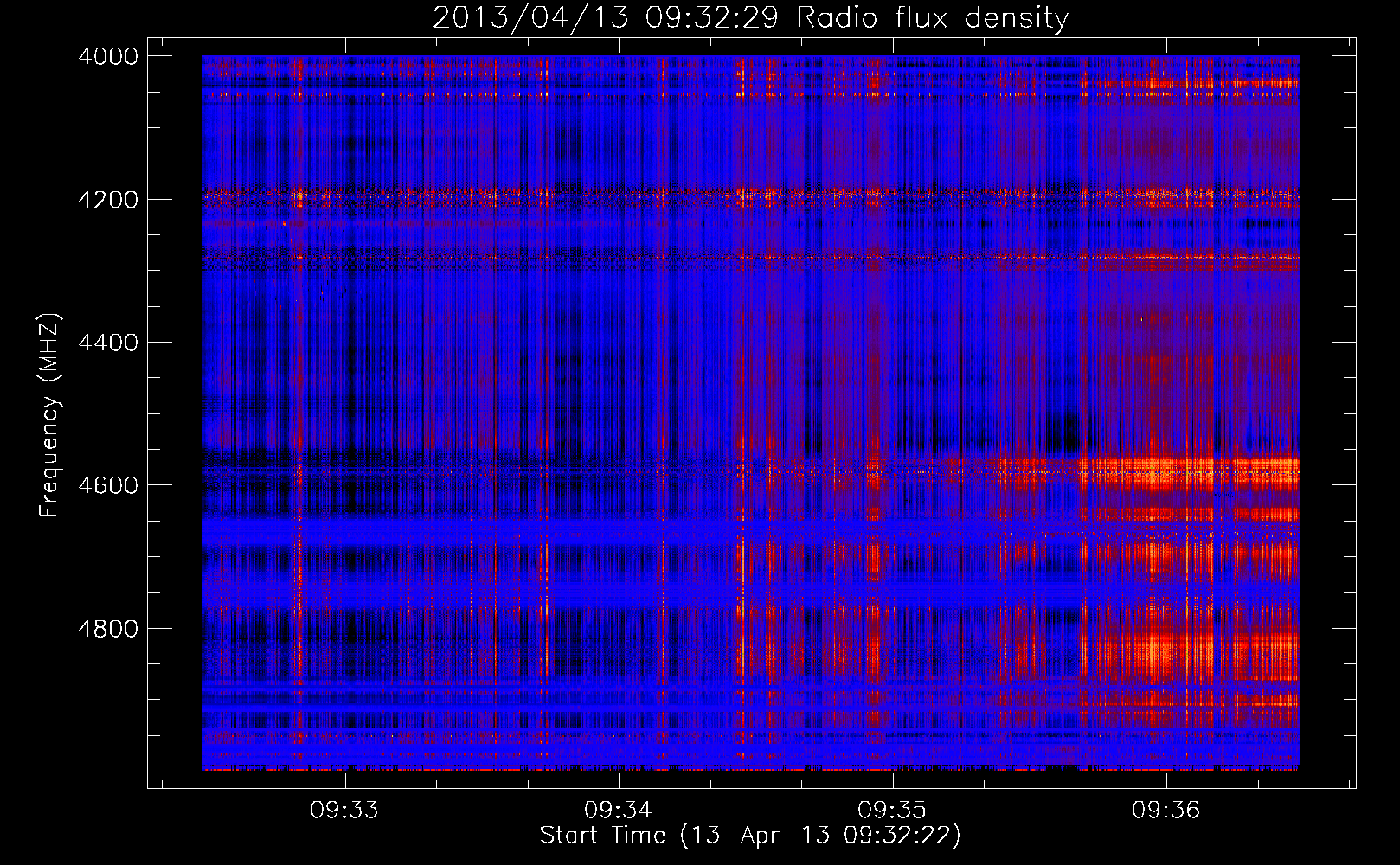Click the 09:33 time axis label
The width and height of the screenshot is (1400, 865).
pos(344,810)
